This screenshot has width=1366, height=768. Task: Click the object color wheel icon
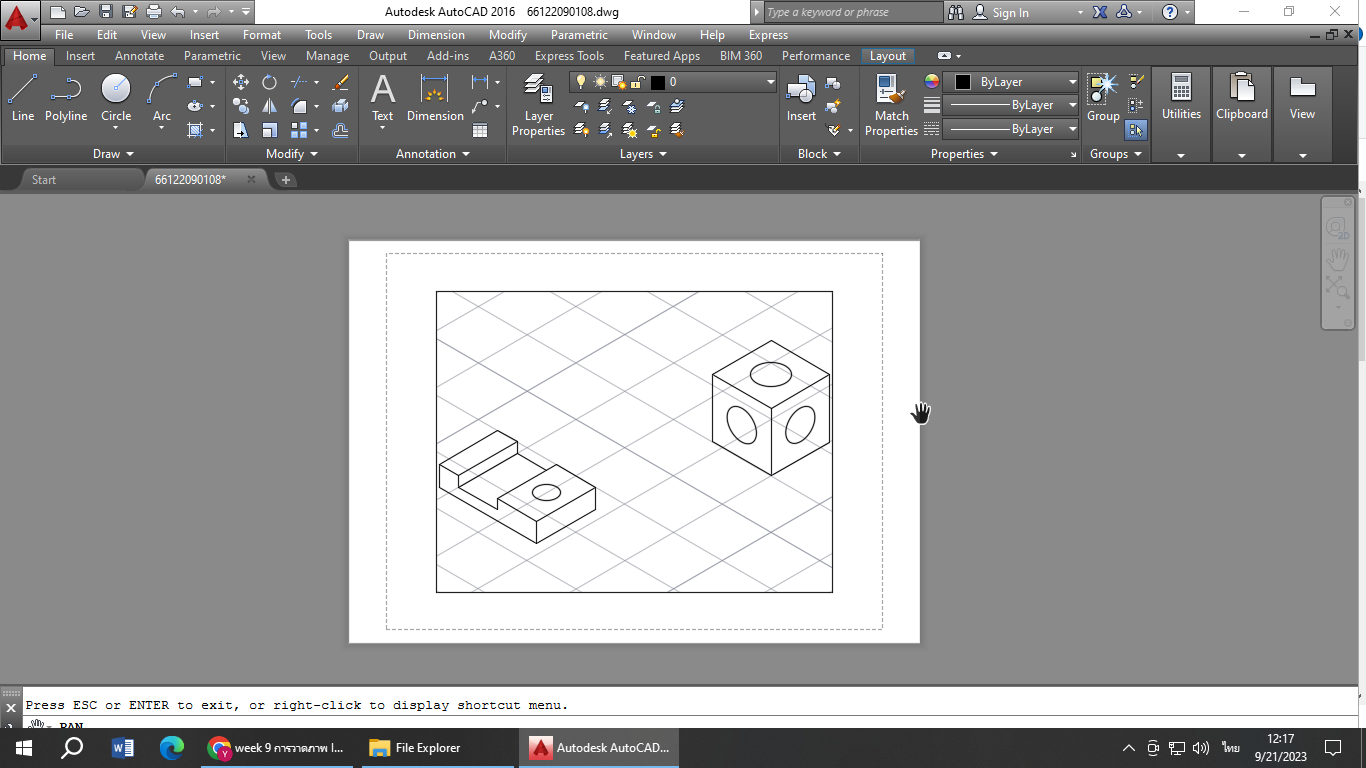click(932, 82)
